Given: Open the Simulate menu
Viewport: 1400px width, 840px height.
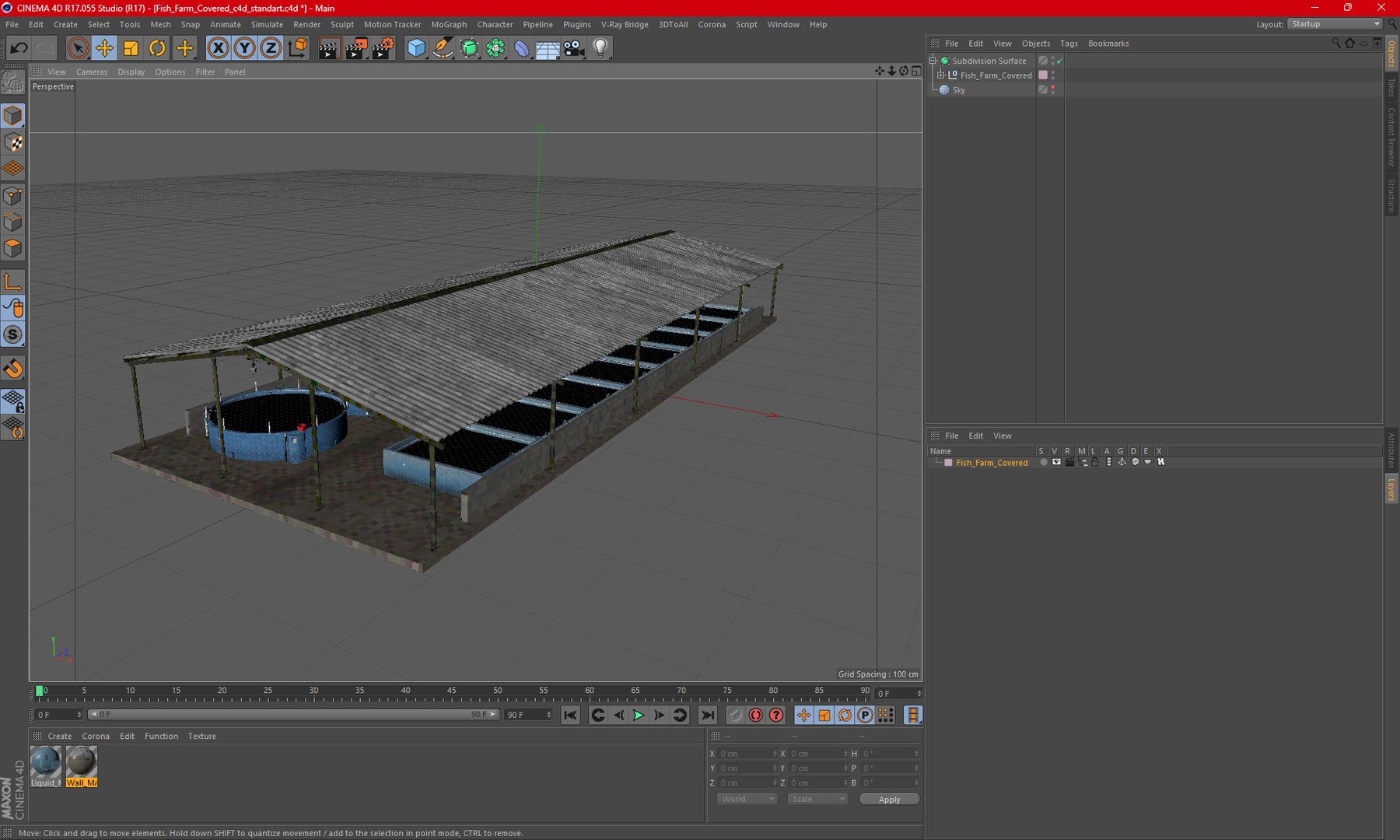Looking at the screenshot, I should pos(267,25).
